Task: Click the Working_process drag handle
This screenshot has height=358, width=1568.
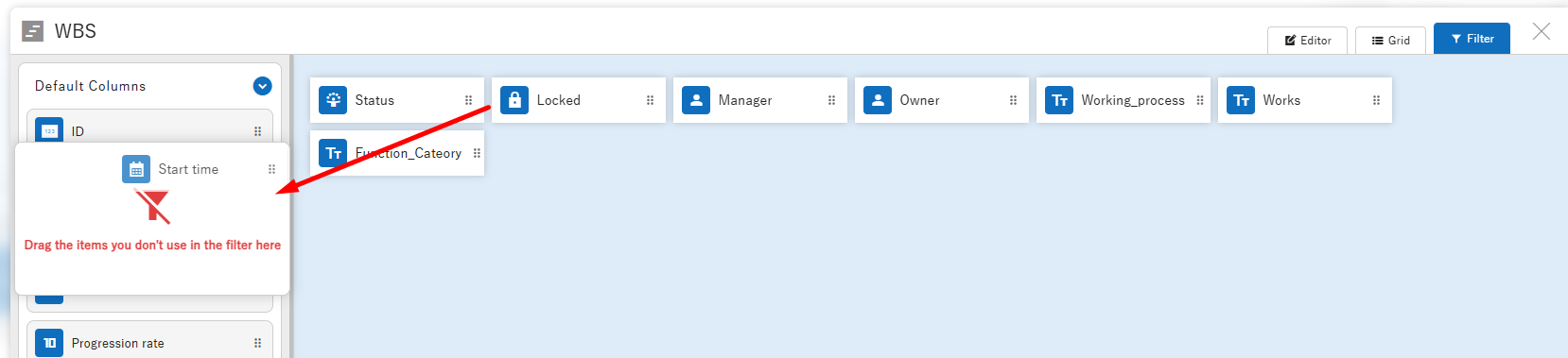Action: pyautogui.click(x=1200, y=100)
